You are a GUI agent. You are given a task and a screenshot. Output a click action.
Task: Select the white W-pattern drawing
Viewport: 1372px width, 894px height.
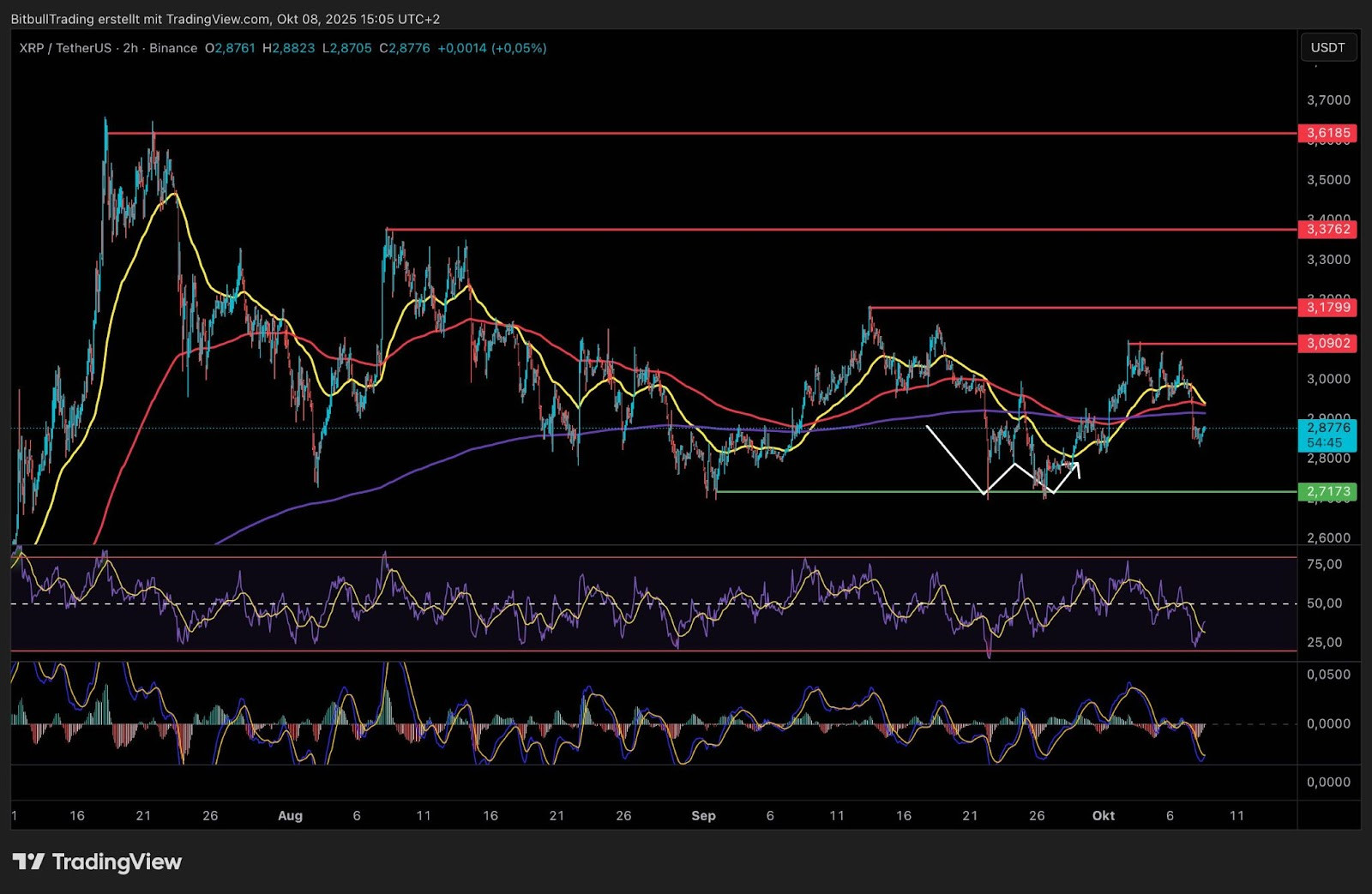pos(956,459)
